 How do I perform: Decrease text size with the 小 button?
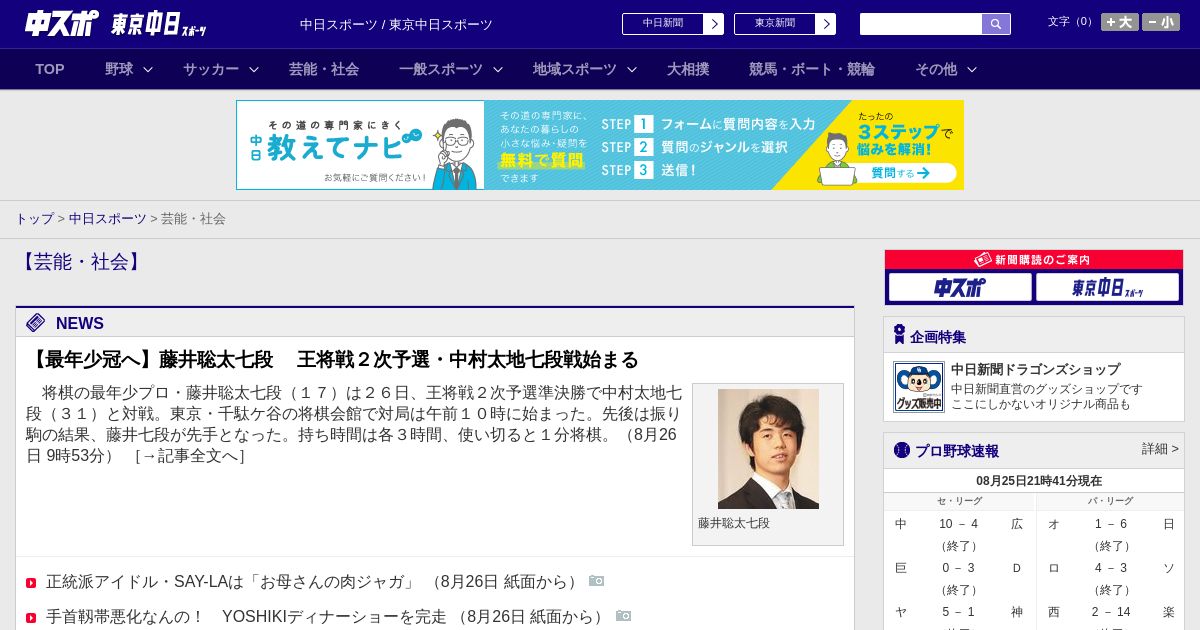pos(1161,22)
